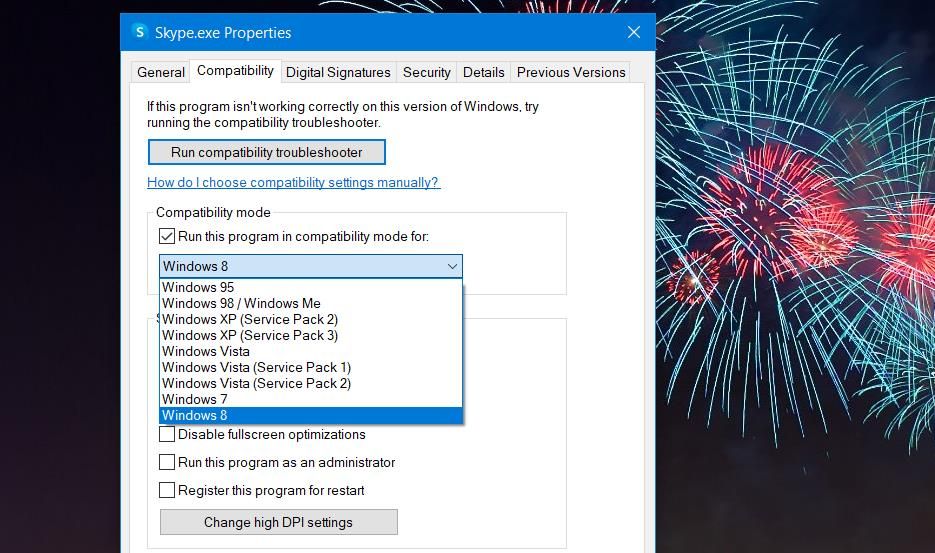Collapse the compatibility mode dropdown arrow
This screenshot has height=553, width=935.
(452, 266)
